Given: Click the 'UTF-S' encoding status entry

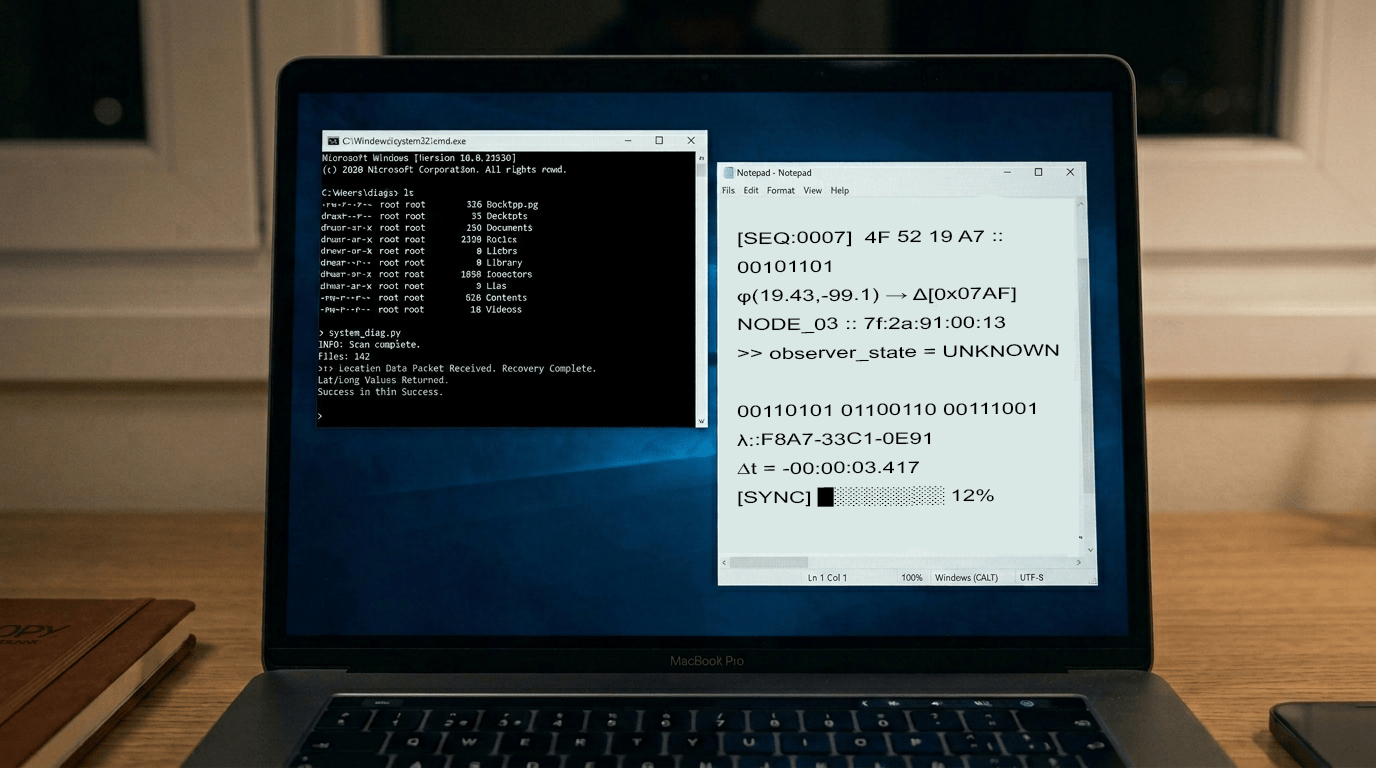Looking at the screenshot, I should [1032, 578].
